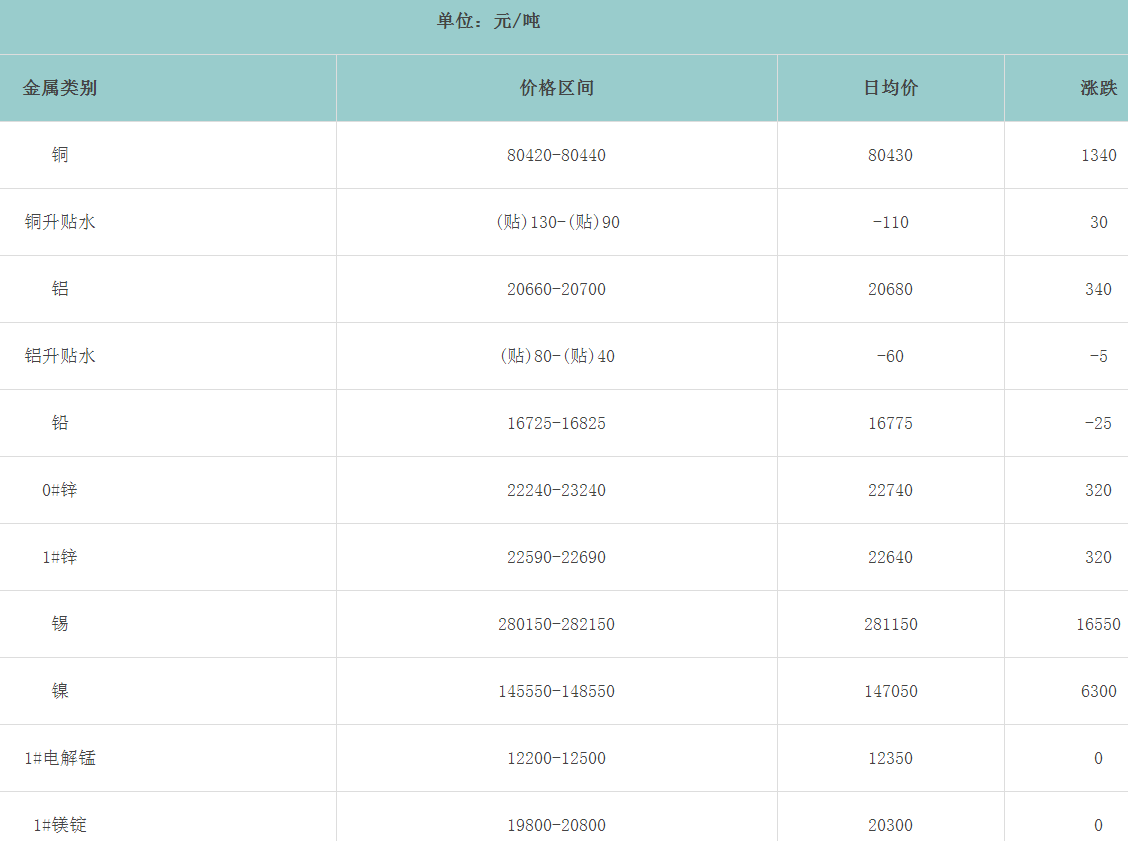Click lead price range 16725-16825

(556, 423)
